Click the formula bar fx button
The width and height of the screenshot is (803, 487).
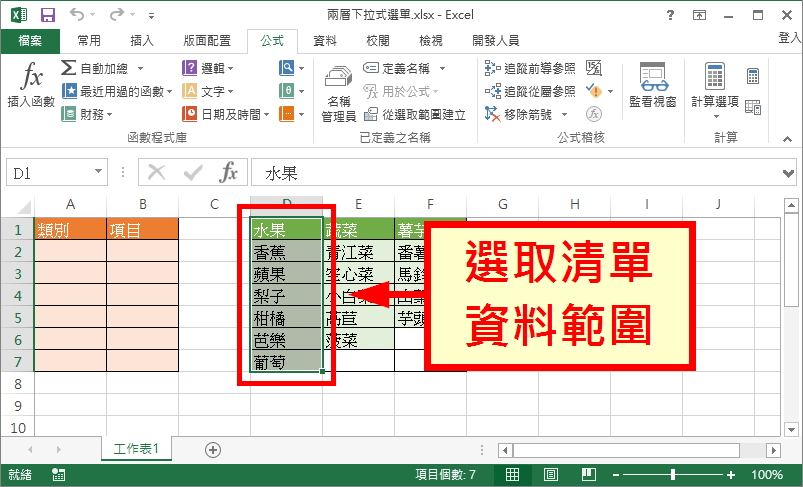(228, 172)
